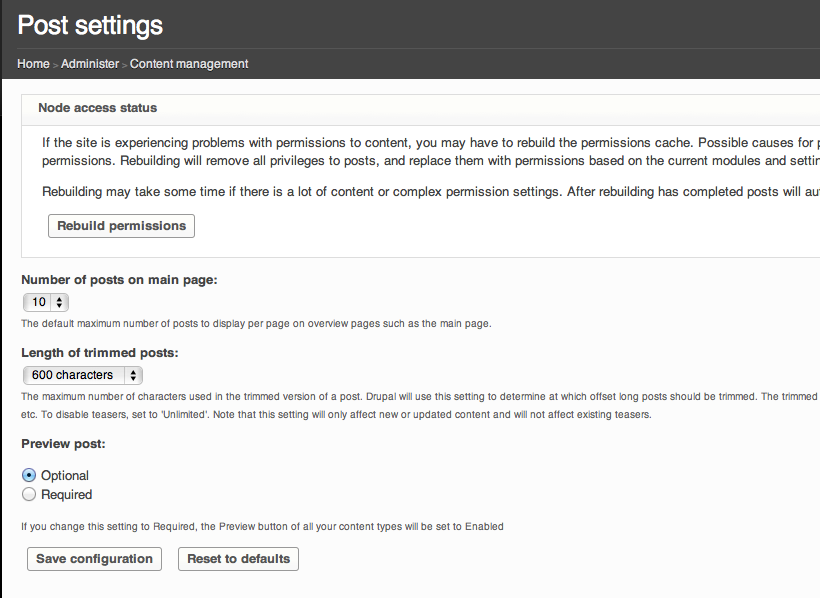Click the trimmed posts help description text
This screenshot has width=820, height=598.
[x=400, y=405]
